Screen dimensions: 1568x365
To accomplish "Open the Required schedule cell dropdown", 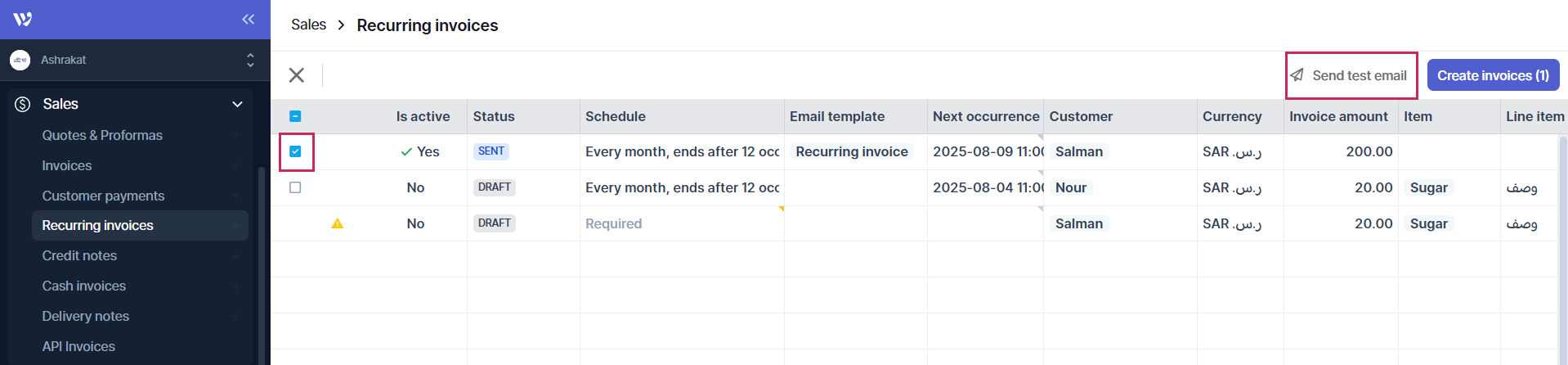I will [681, 223].
